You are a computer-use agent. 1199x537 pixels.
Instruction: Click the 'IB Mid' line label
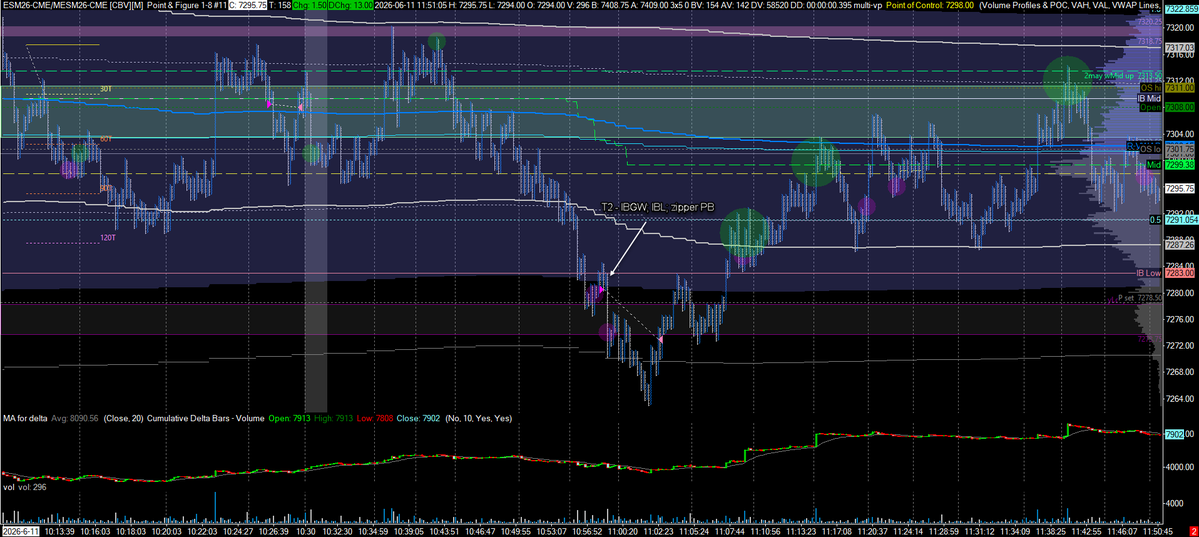tap(1150, 99)
